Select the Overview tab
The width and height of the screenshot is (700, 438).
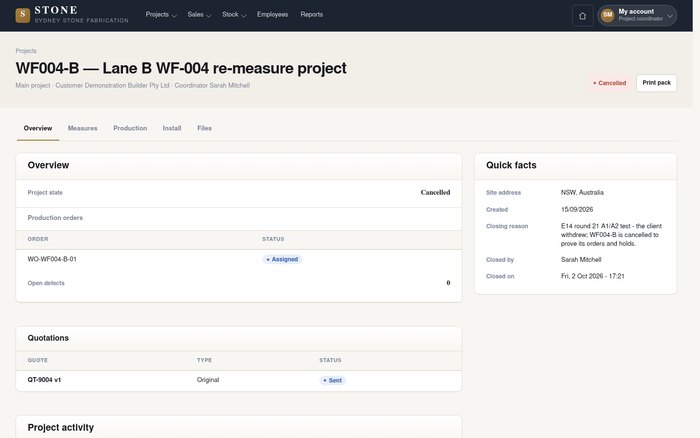(38, 128)
